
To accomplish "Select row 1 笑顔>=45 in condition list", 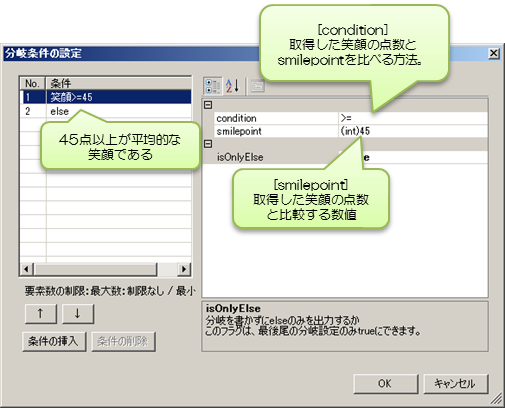I will (106, 97).
